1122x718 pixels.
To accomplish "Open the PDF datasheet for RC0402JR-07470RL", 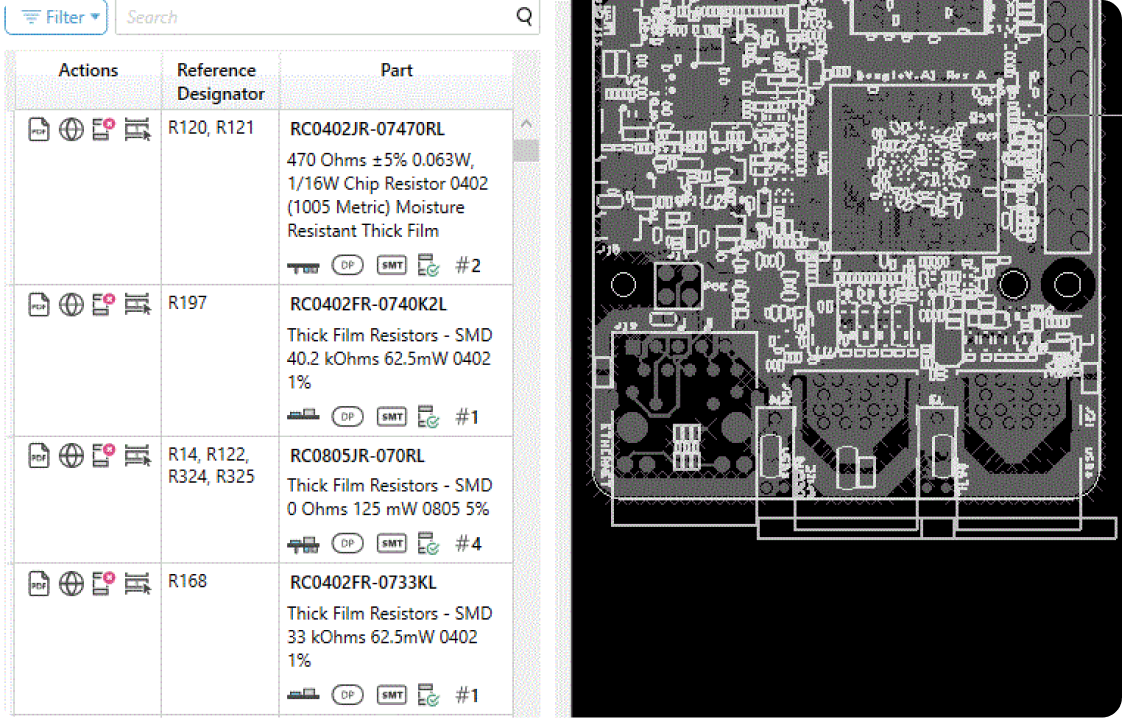I will click(39, 129).
